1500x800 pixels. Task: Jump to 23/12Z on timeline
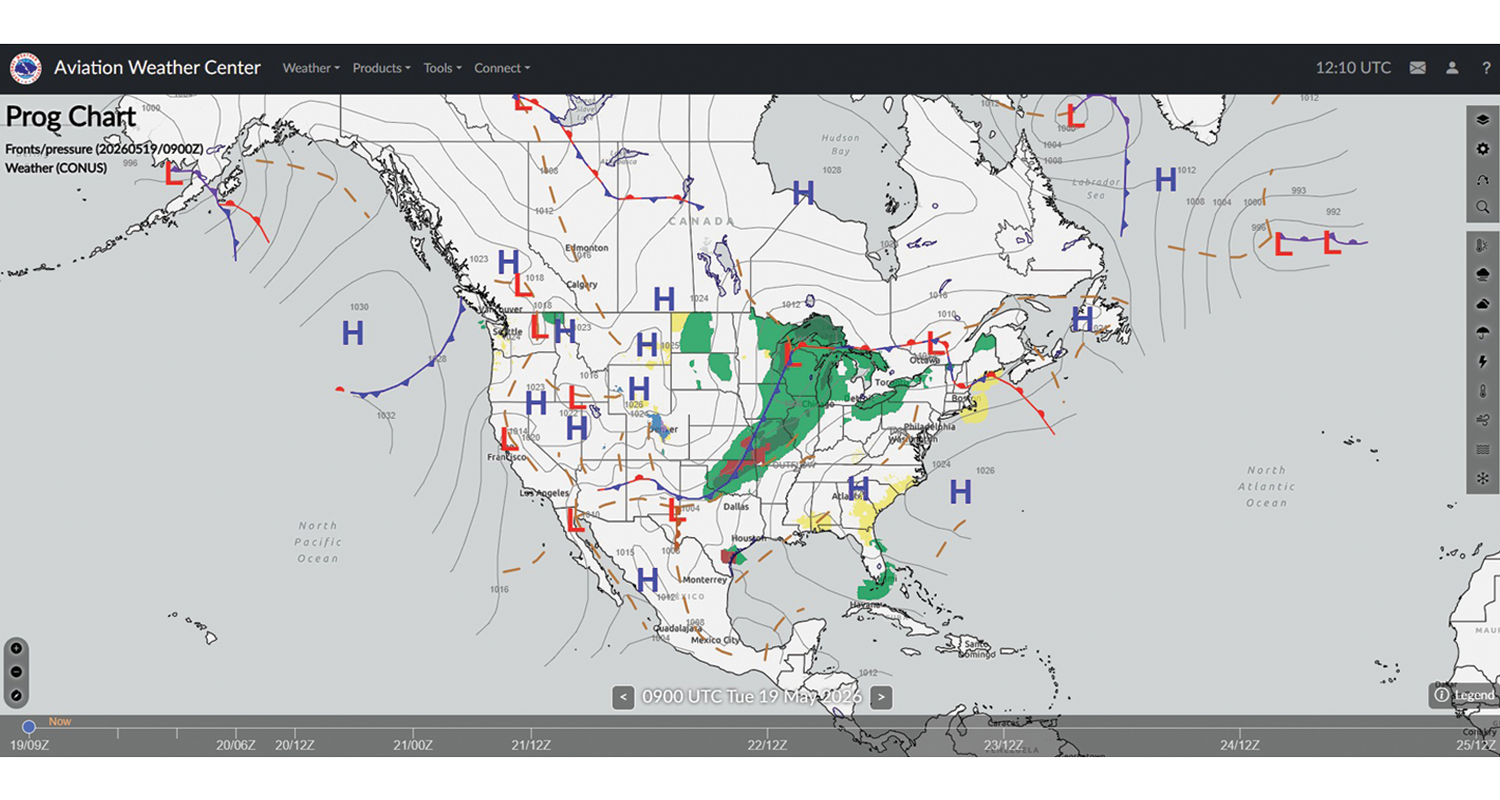[x=1003, y=745]
